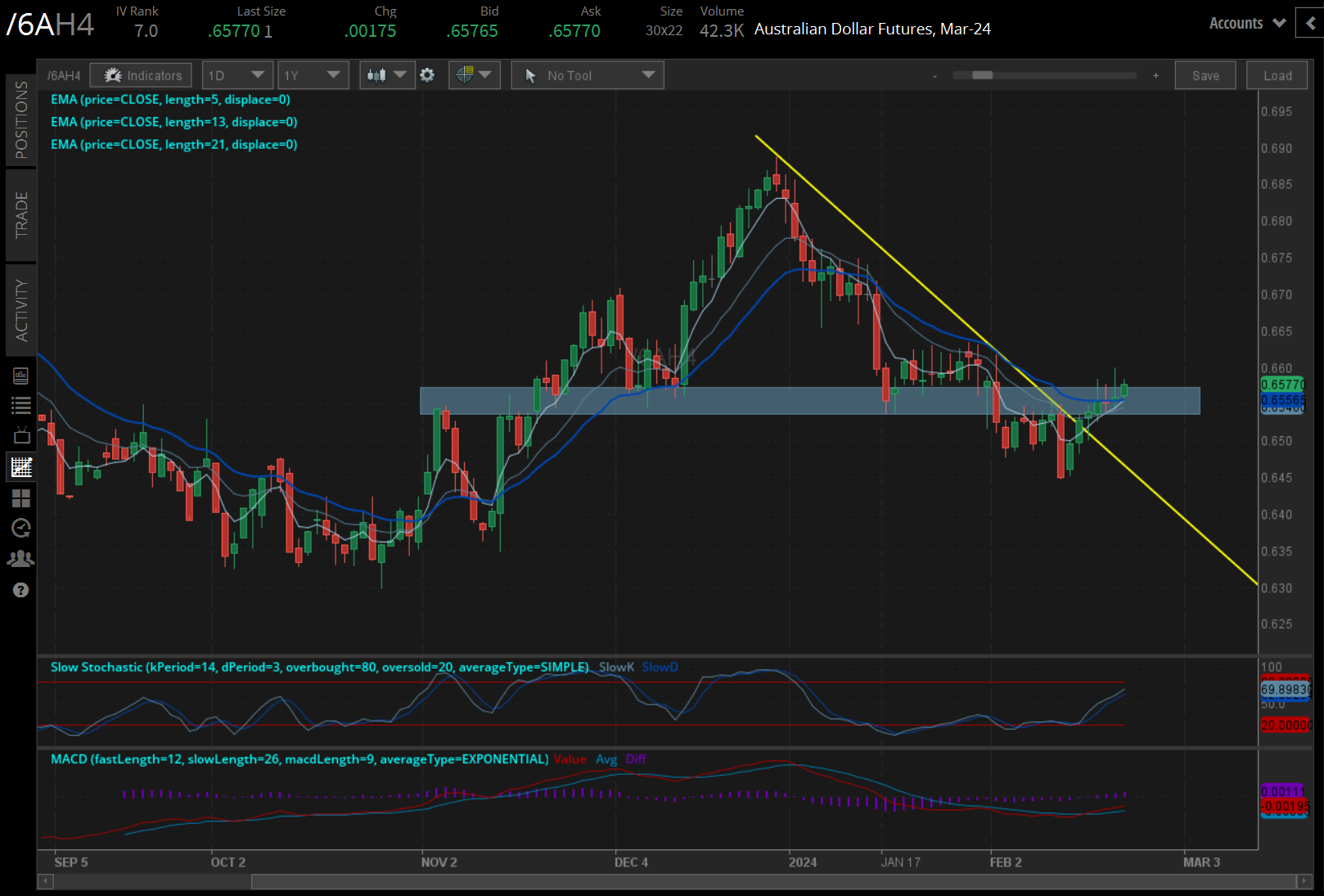Image resolution: width=1324 pixels, height=896 pixels.
Task: Open the time and history clock icon
Action: coord(21,528)
